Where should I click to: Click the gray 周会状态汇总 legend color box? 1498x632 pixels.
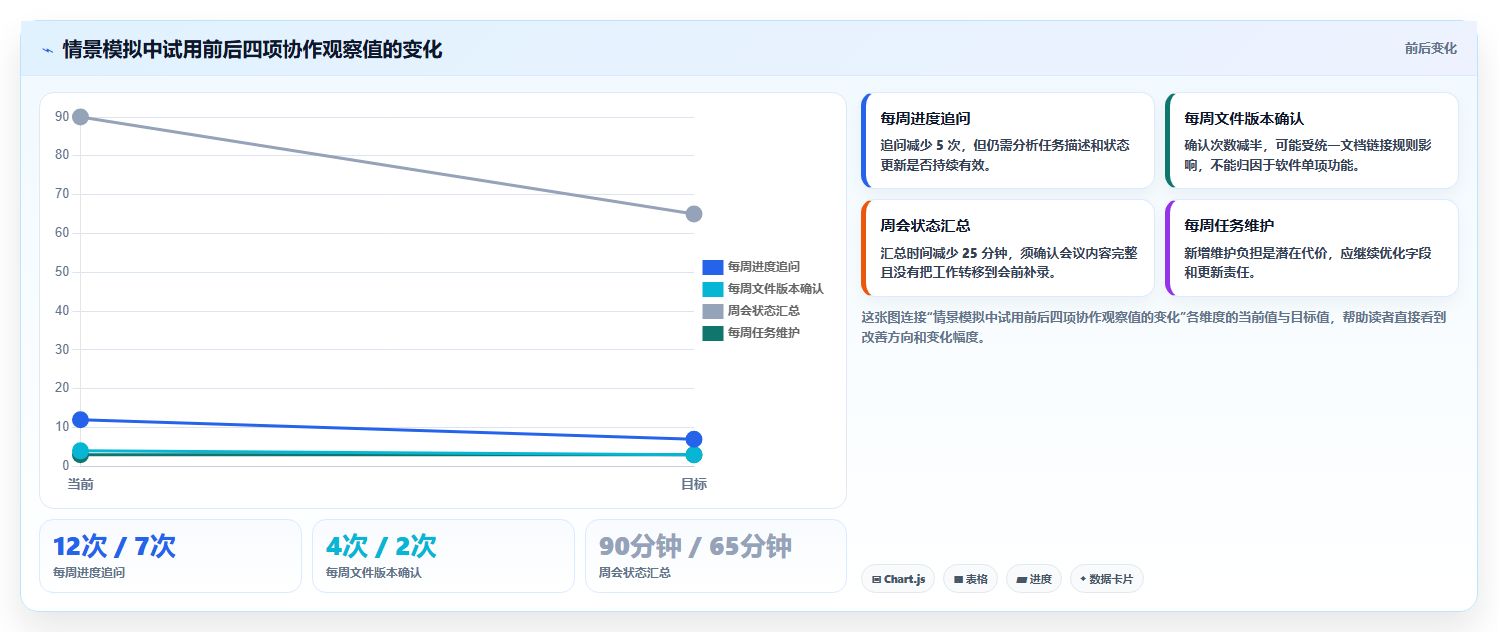(713, 311)
